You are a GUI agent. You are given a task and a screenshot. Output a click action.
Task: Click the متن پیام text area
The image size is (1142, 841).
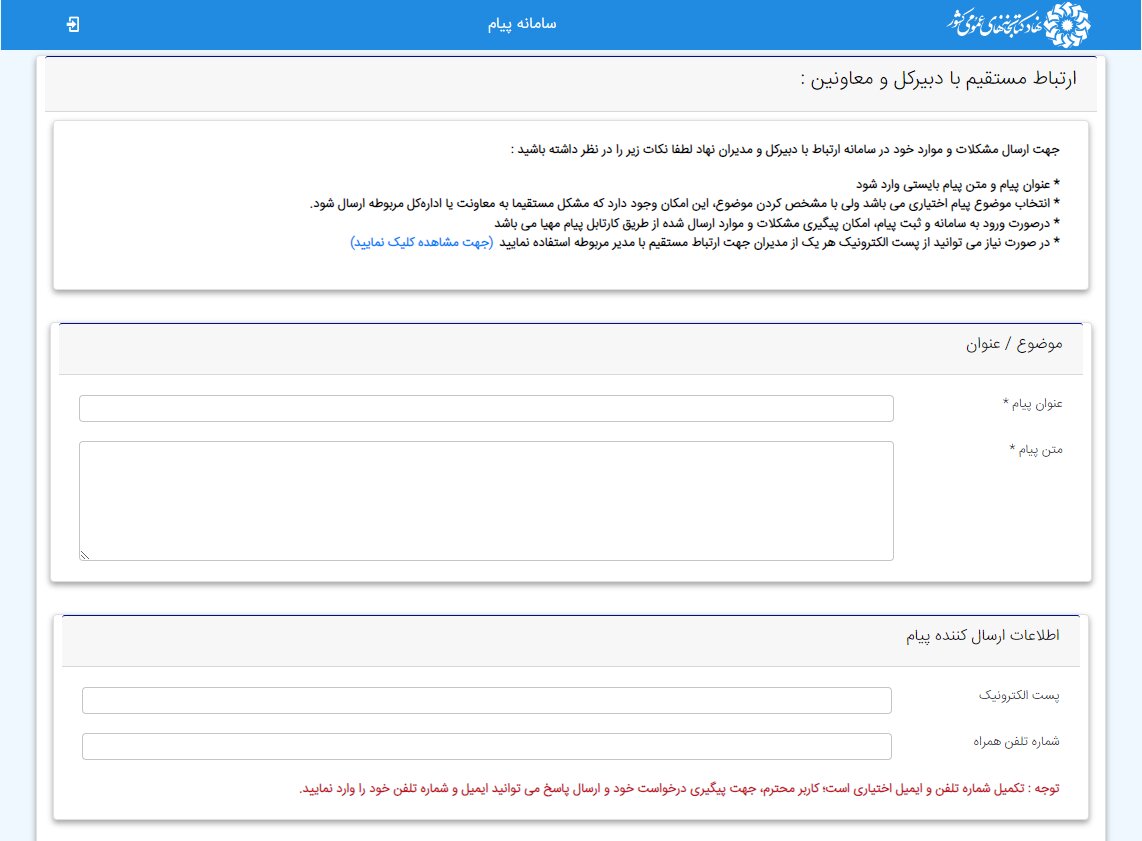tap(486, 498)
